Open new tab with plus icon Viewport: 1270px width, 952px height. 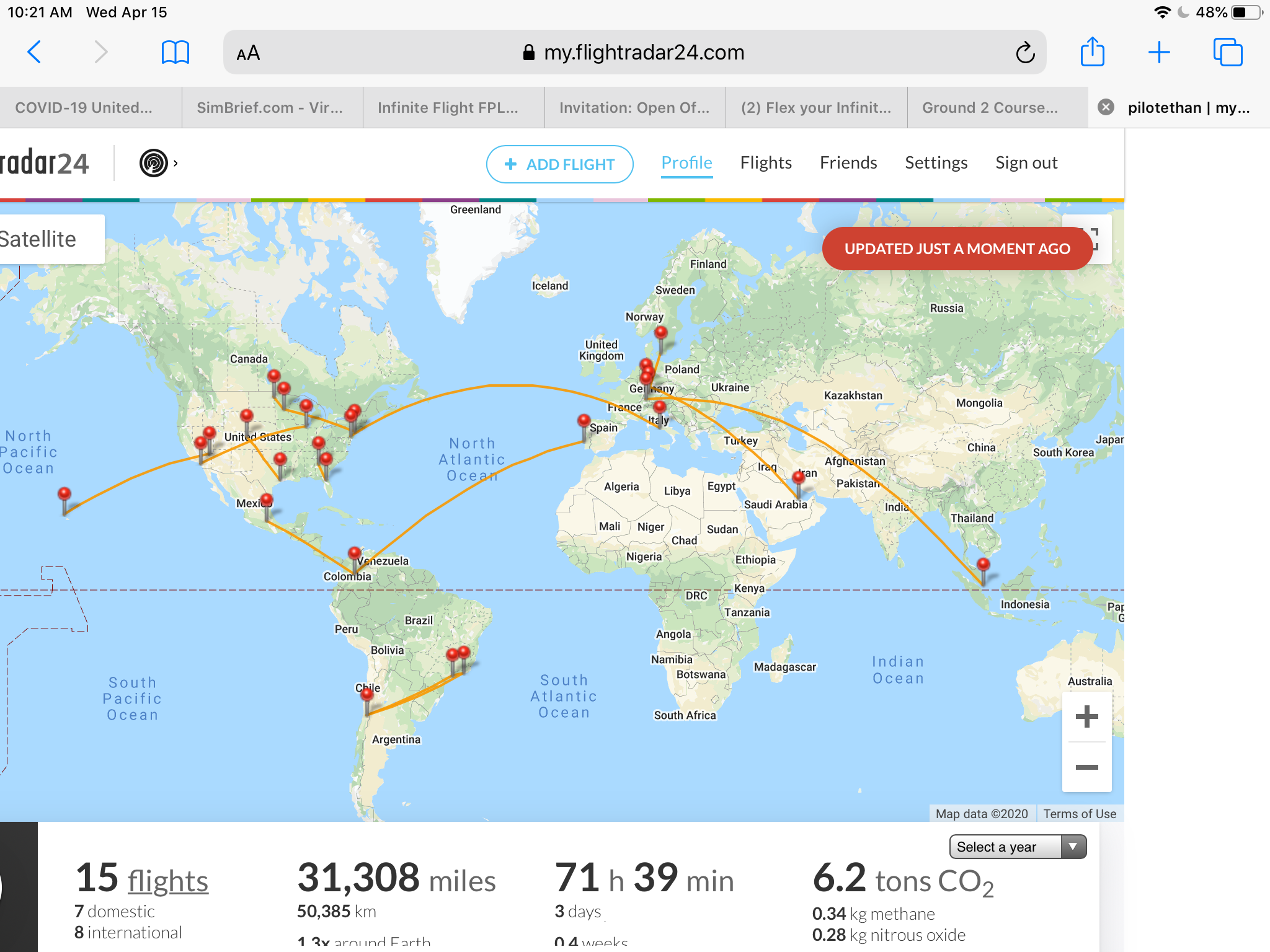[x=1158, y=52]
